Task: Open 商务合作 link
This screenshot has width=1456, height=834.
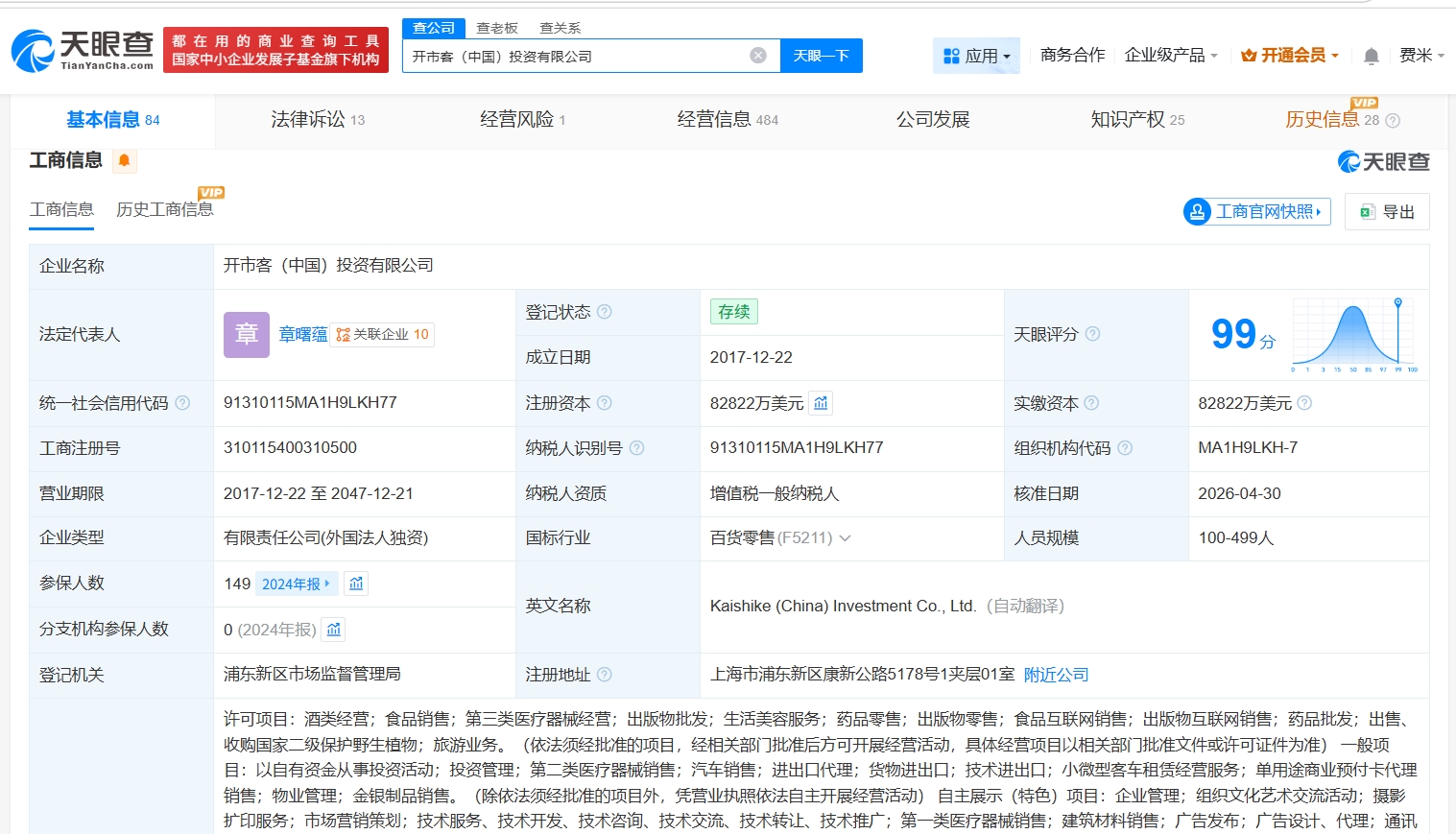Action: click(1072, 56)
